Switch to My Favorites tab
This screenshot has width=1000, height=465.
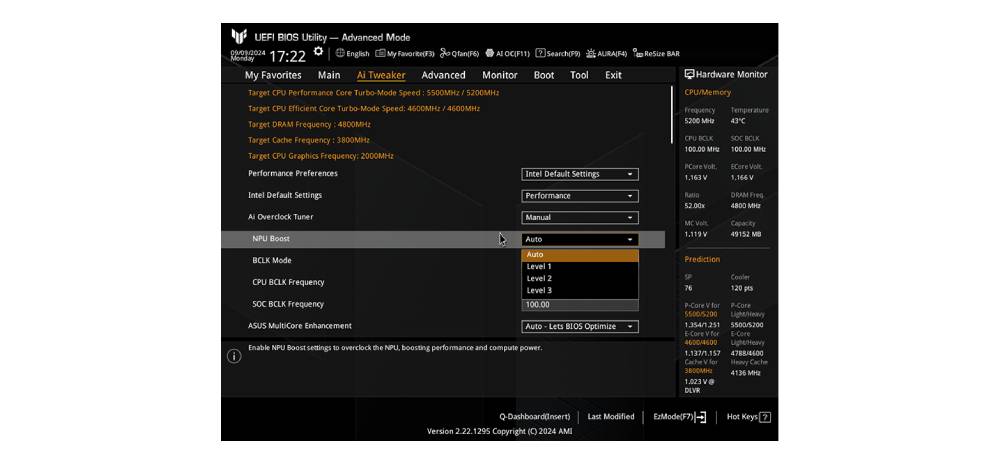(x=273, y=75)
